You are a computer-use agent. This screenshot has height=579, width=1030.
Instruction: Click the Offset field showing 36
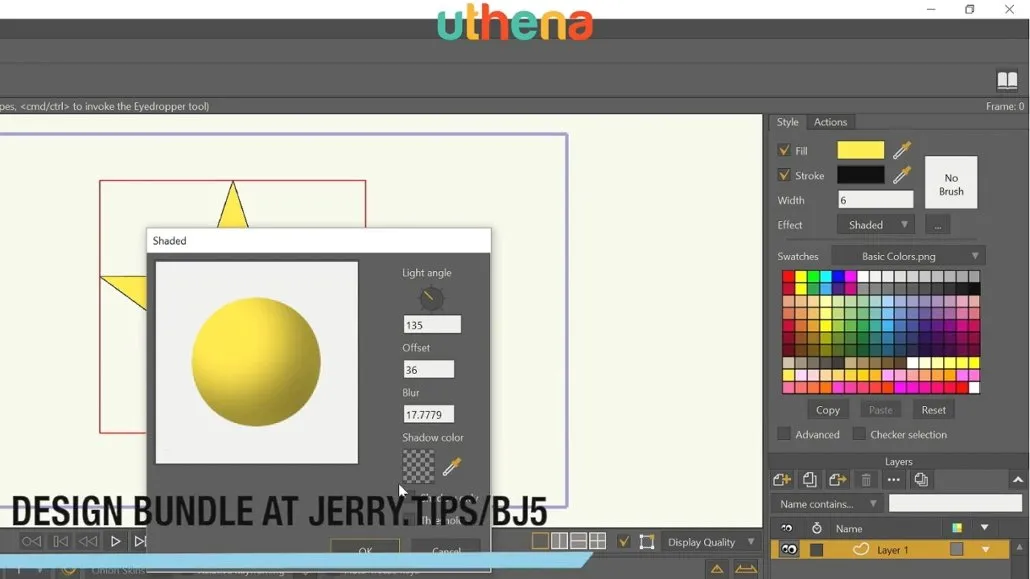click(428, 369)
